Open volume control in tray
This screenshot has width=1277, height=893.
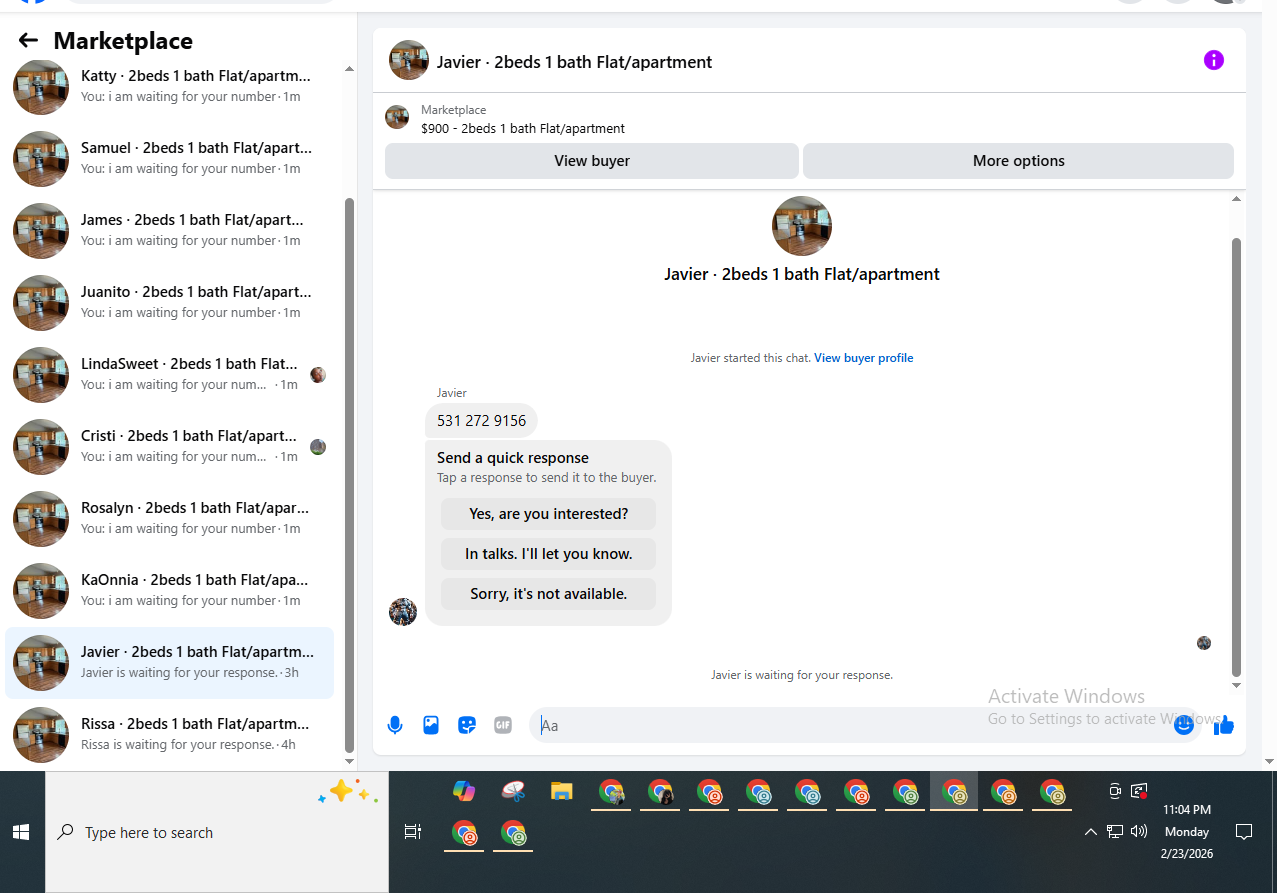(1139, 832)
